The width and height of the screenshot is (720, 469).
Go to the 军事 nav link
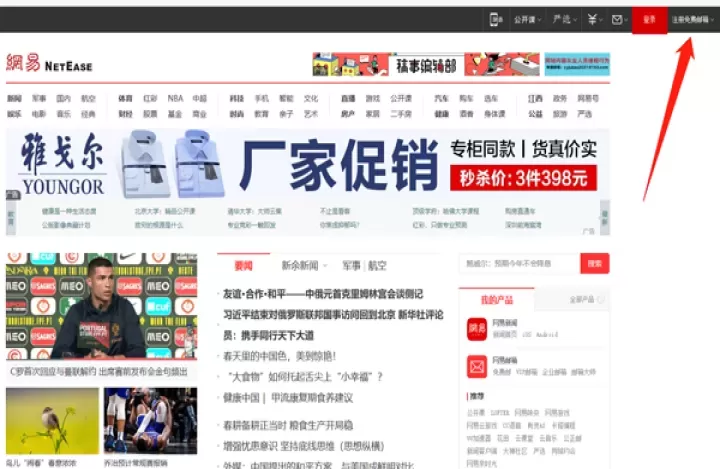pos(39,98)
